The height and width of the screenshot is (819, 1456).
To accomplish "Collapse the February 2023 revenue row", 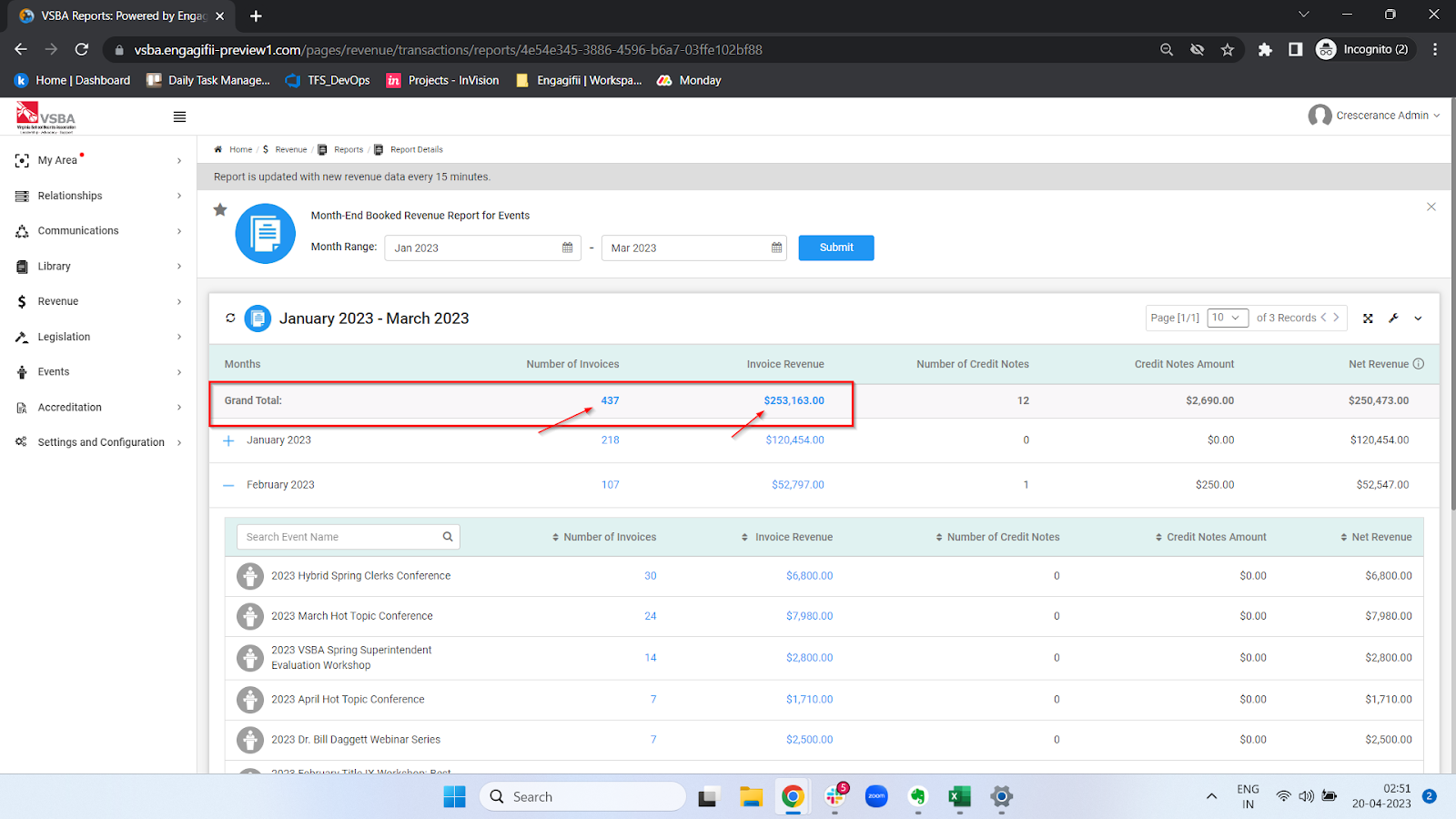I will tap(228, 484).
